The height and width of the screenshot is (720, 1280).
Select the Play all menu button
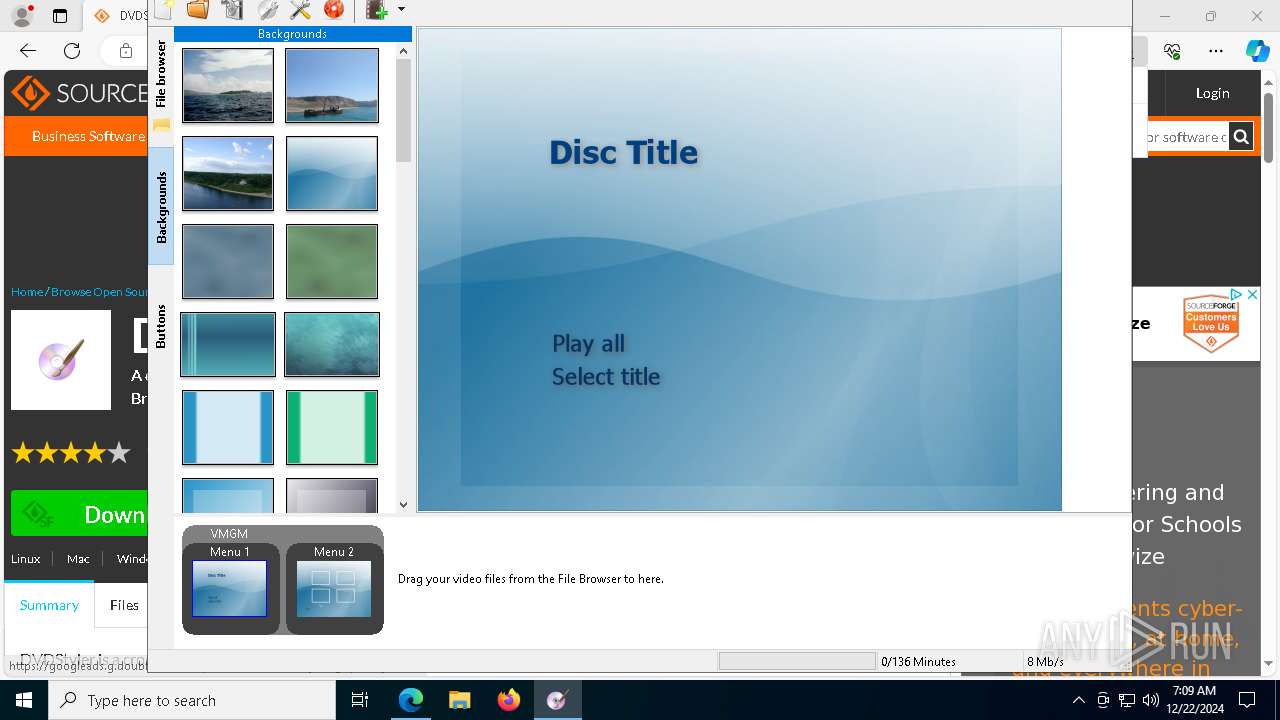pos(588,343)
